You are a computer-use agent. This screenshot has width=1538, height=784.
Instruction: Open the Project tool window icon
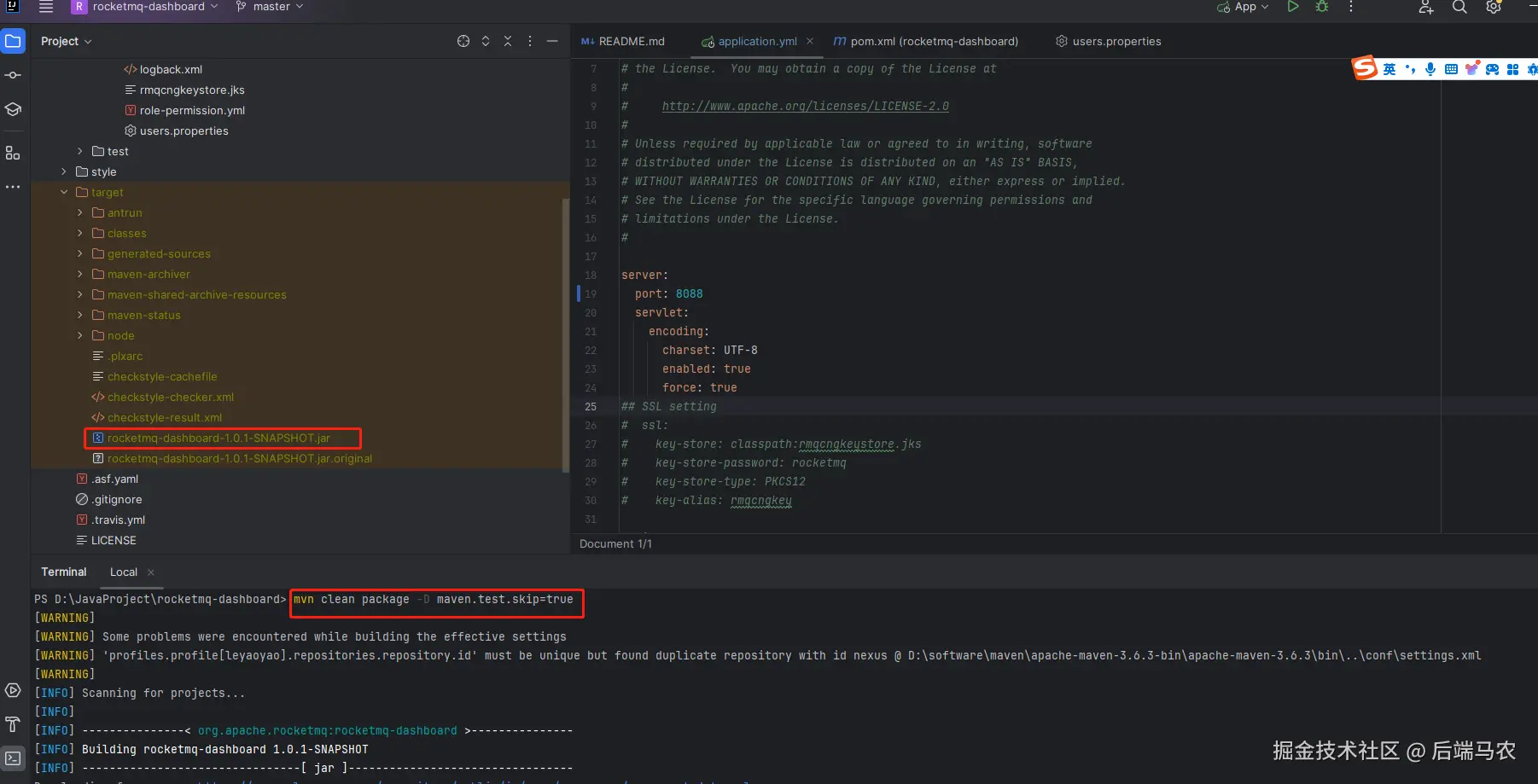tap(13, 41)
